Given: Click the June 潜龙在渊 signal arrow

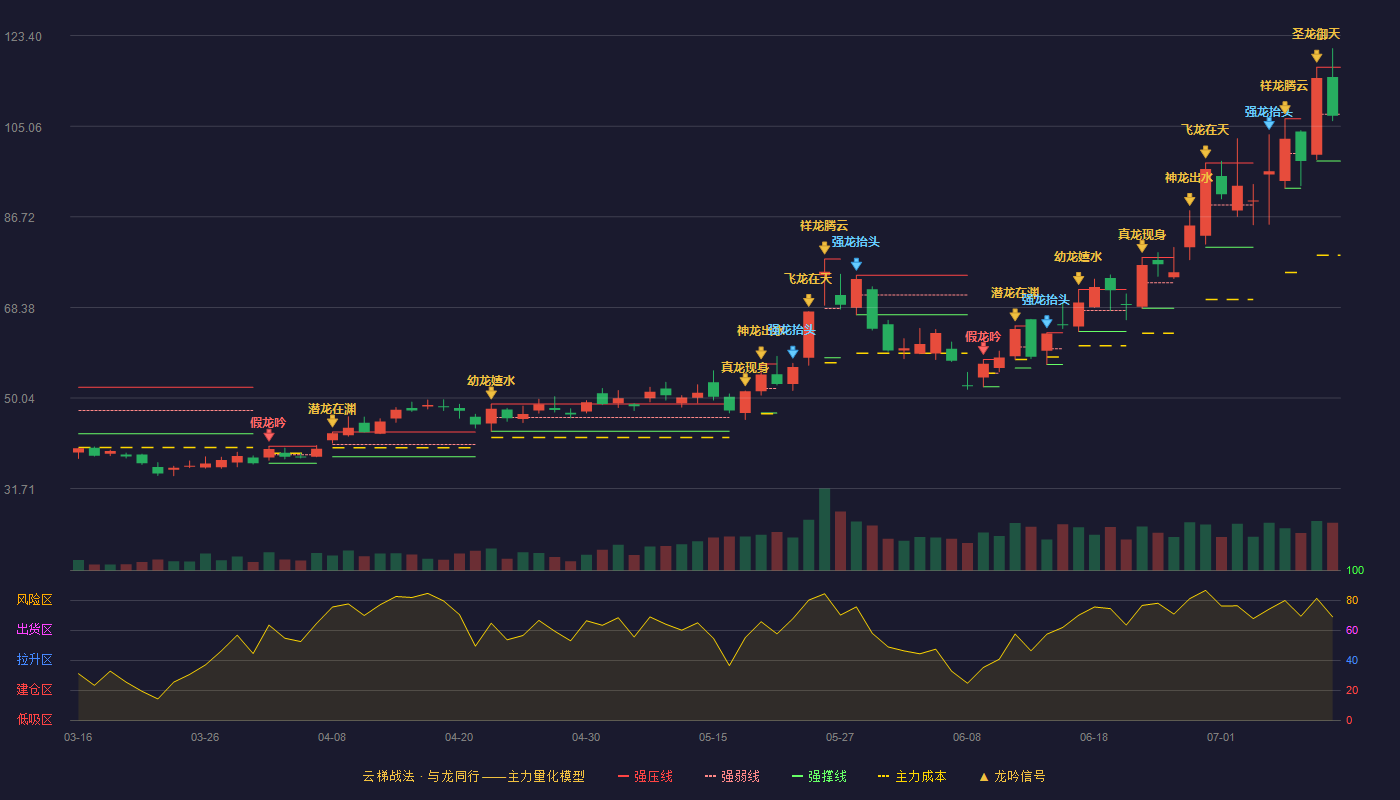Looking at the screenshot, I should (x=1015, y=315).
